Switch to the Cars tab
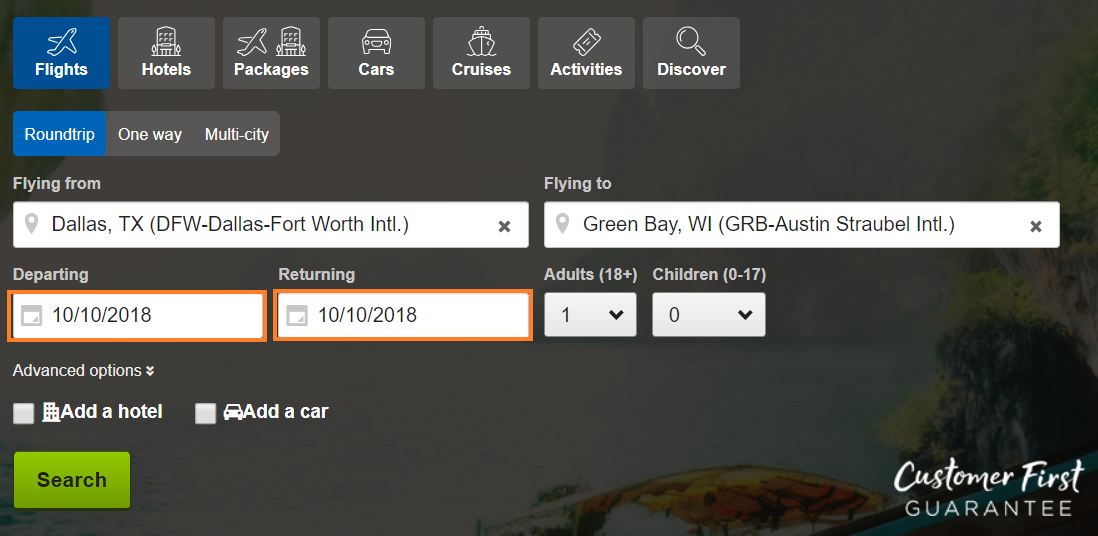Viewport: 1098px width, 536px height. (x=376, y=53)
